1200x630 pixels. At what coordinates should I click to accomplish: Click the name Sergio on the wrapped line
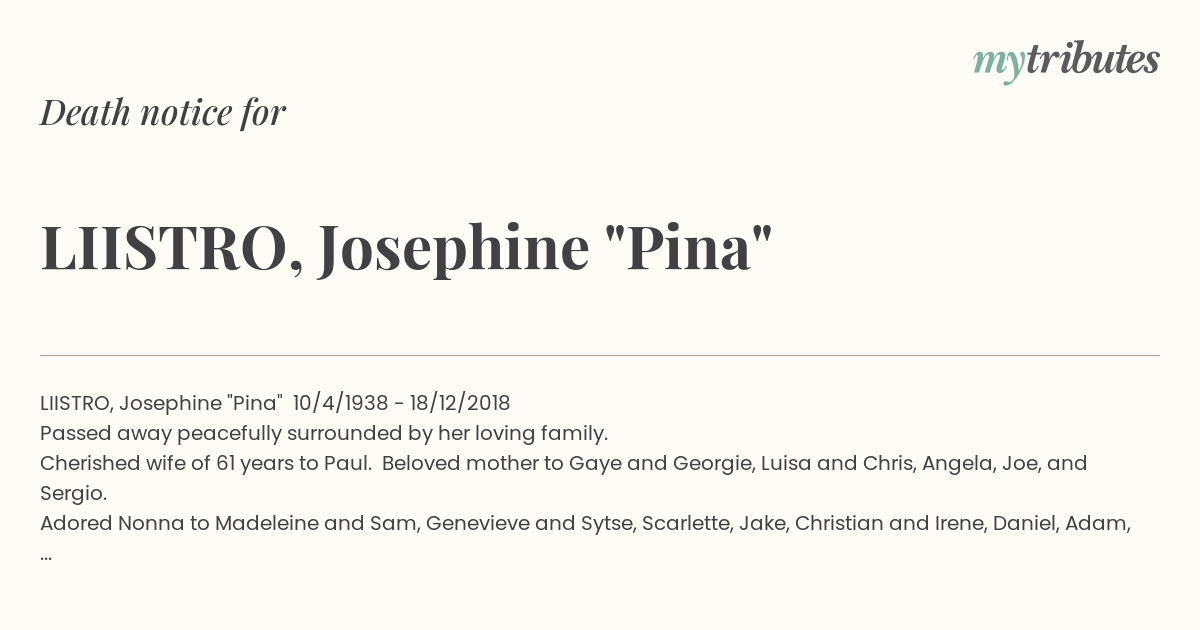73,493
